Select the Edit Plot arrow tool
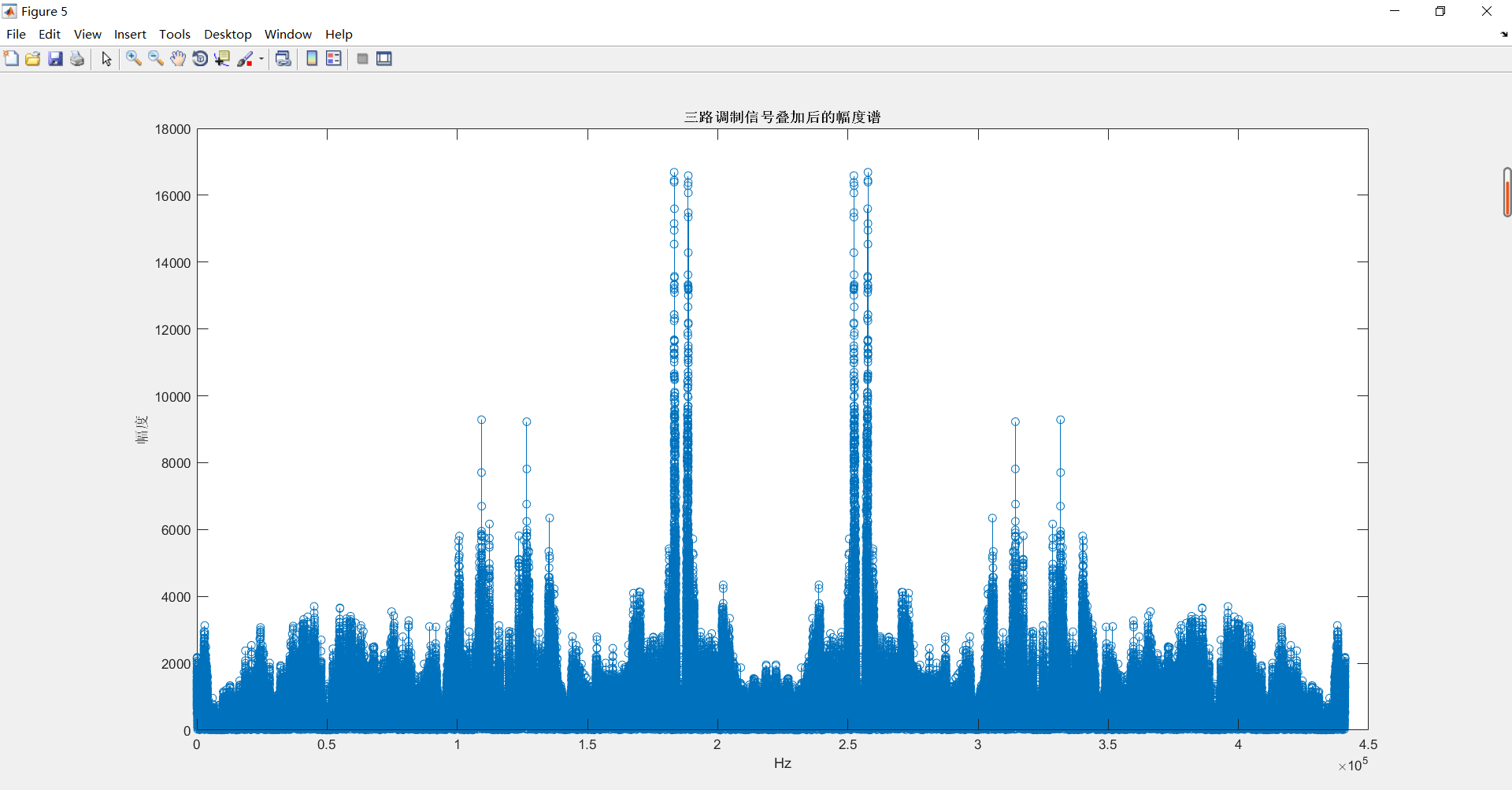Screen dimensions: 1512x790 coord(106,59)
